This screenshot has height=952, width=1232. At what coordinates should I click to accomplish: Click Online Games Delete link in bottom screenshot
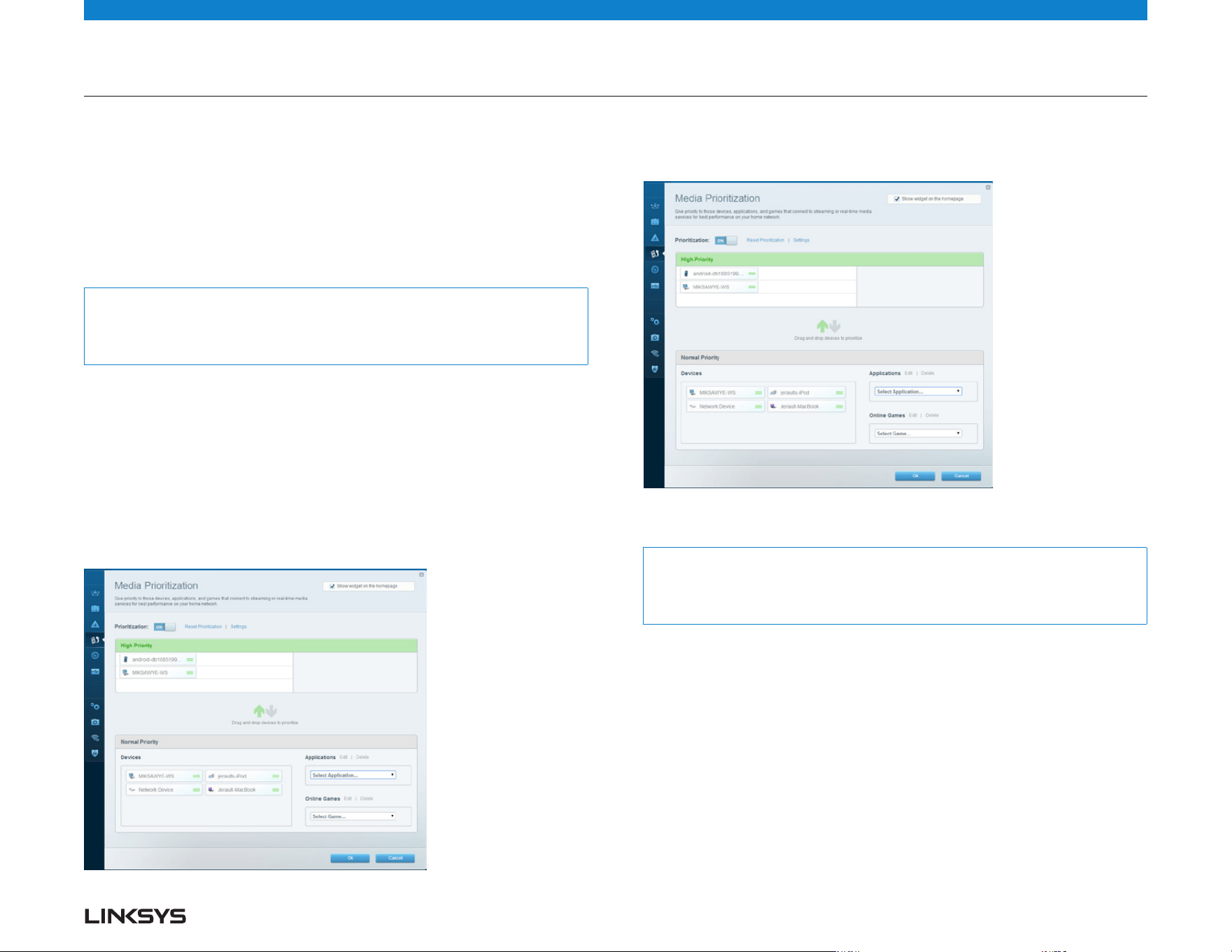367,798
